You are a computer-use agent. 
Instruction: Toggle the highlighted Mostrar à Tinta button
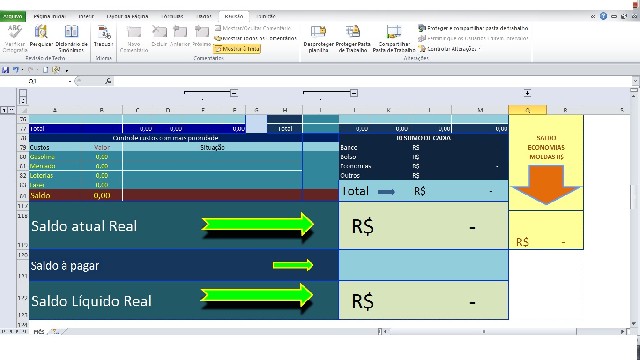[237, 49]
